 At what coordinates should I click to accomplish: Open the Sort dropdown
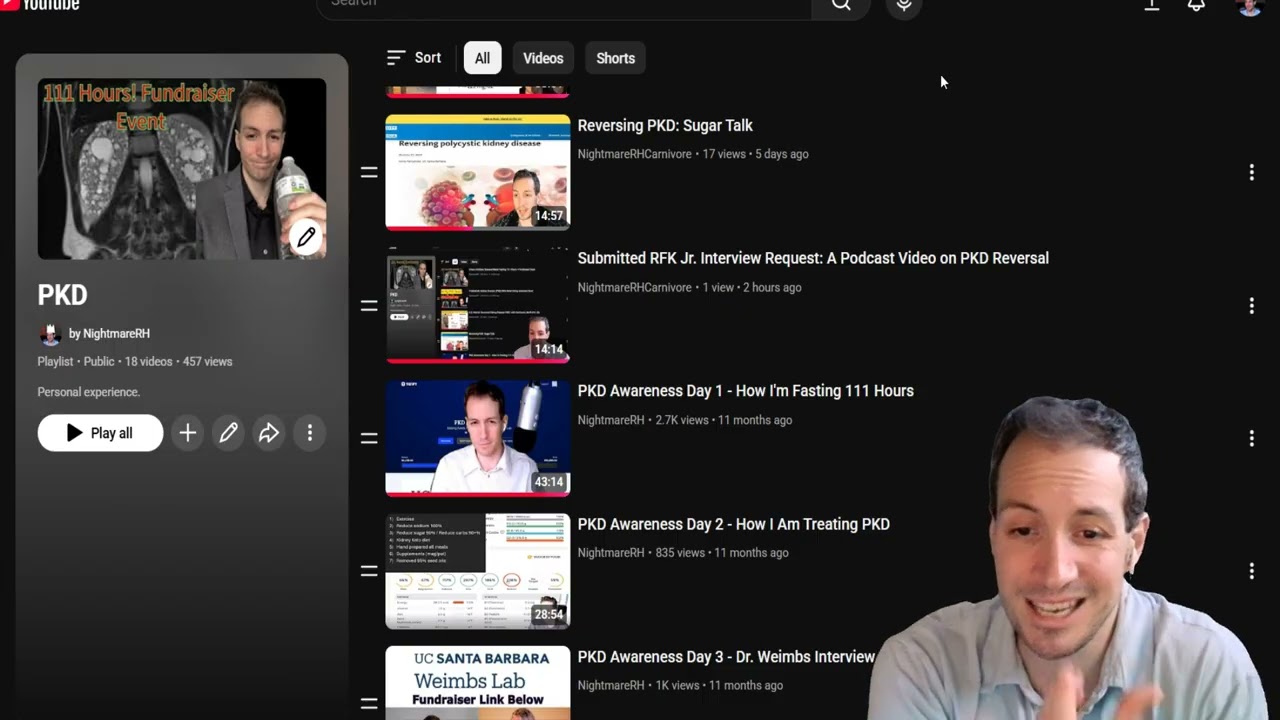[x=414, y=58]
